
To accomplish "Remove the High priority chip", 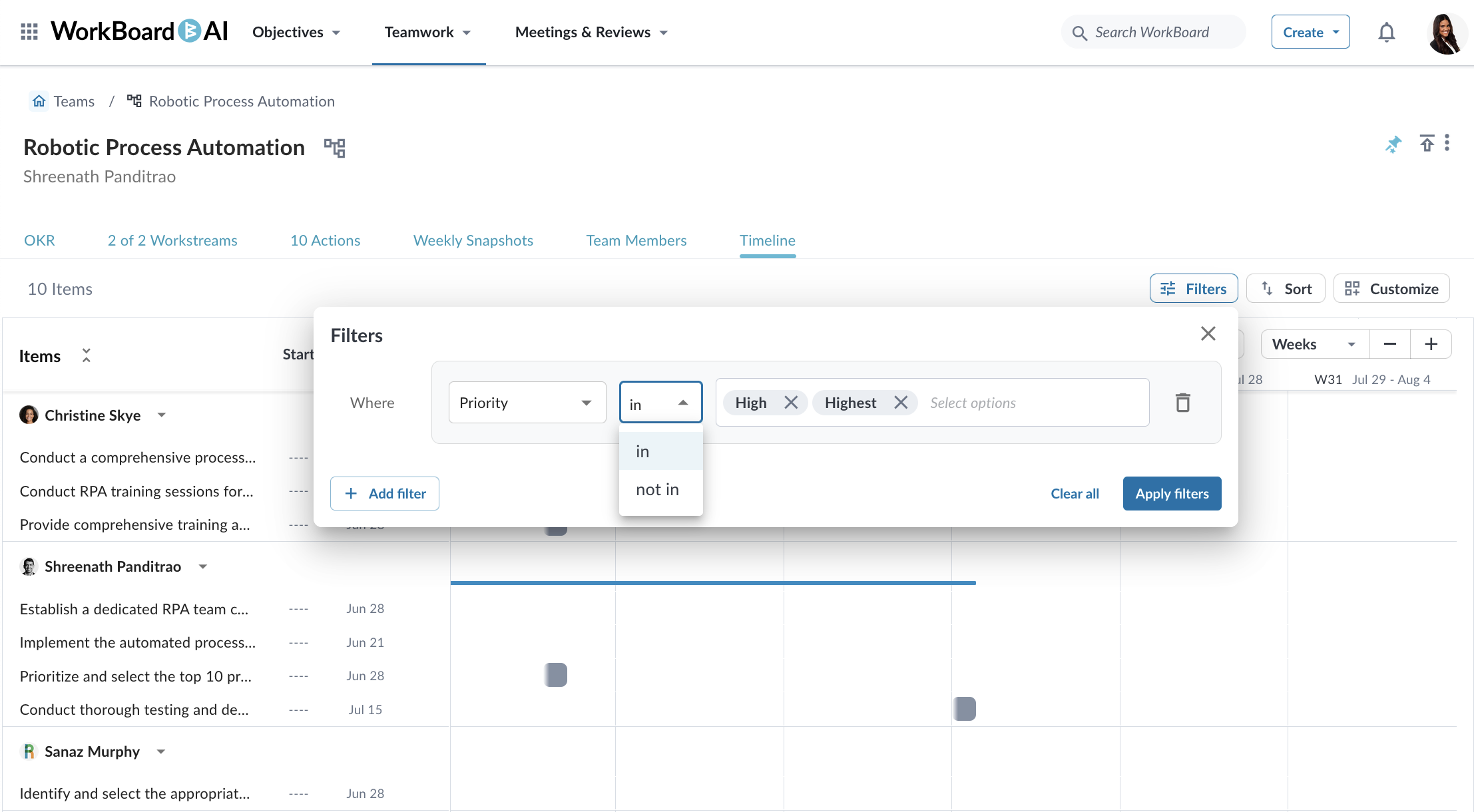I will (x=790, y=403).
